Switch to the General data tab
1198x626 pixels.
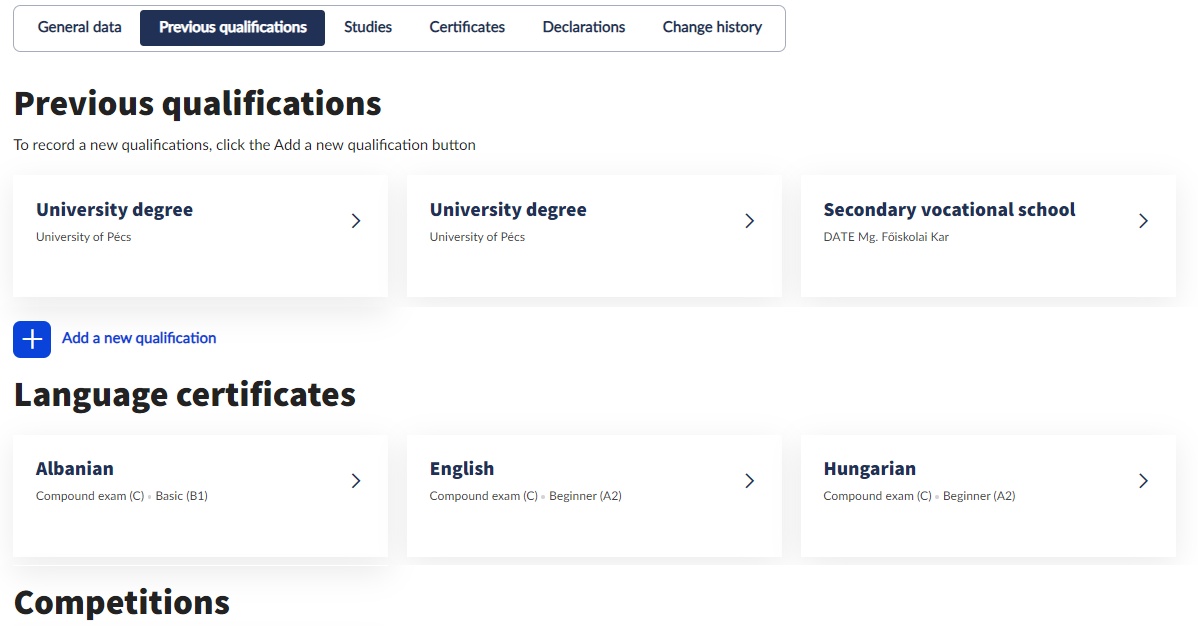(x=80, y=28)
